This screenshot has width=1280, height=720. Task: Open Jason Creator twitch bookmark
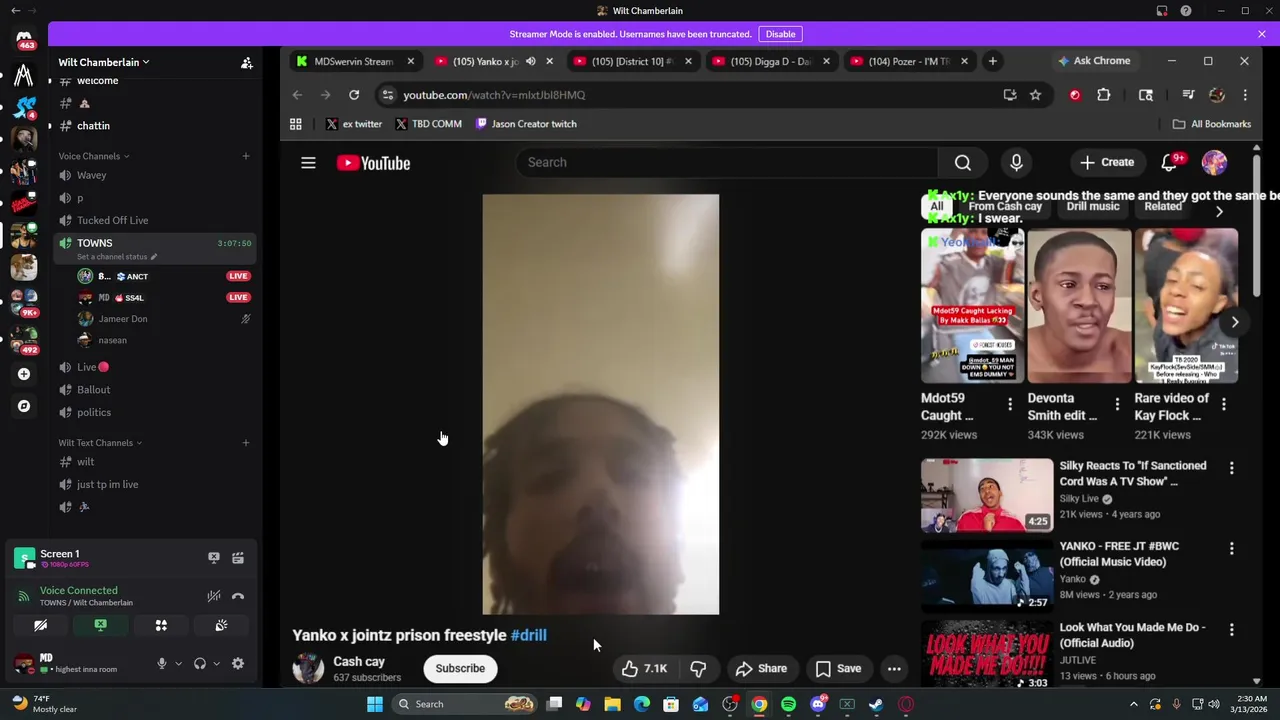526,124
